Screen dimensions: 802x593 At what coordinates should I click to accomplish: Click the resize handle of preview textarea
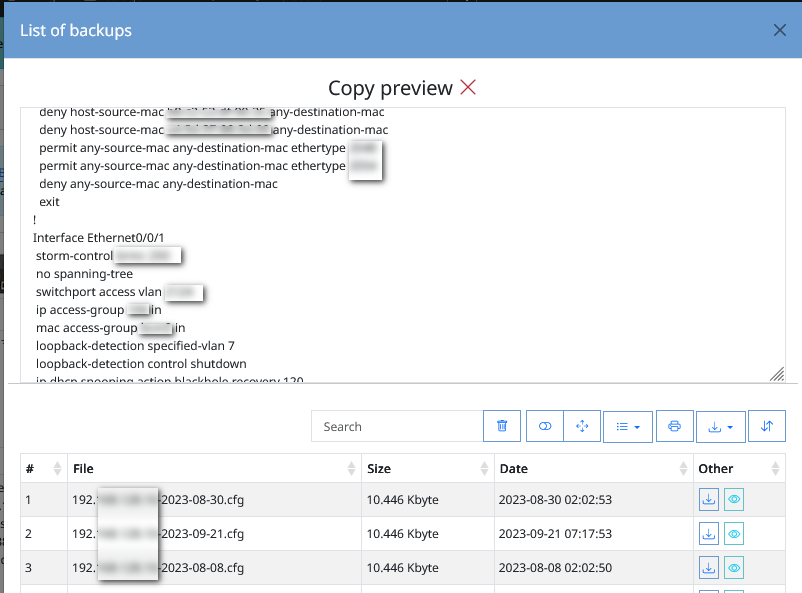click(x=777, y=375)
